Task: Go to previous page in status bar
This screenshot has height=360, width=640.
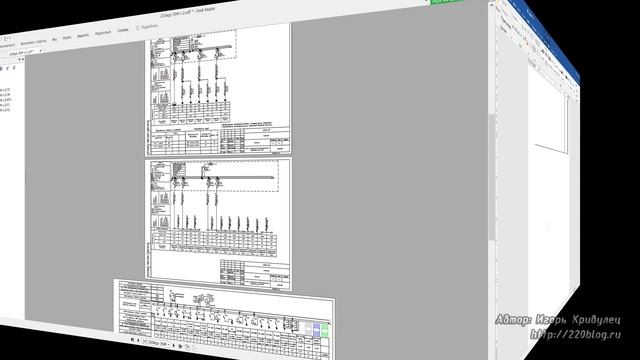Action: (138, 340)
